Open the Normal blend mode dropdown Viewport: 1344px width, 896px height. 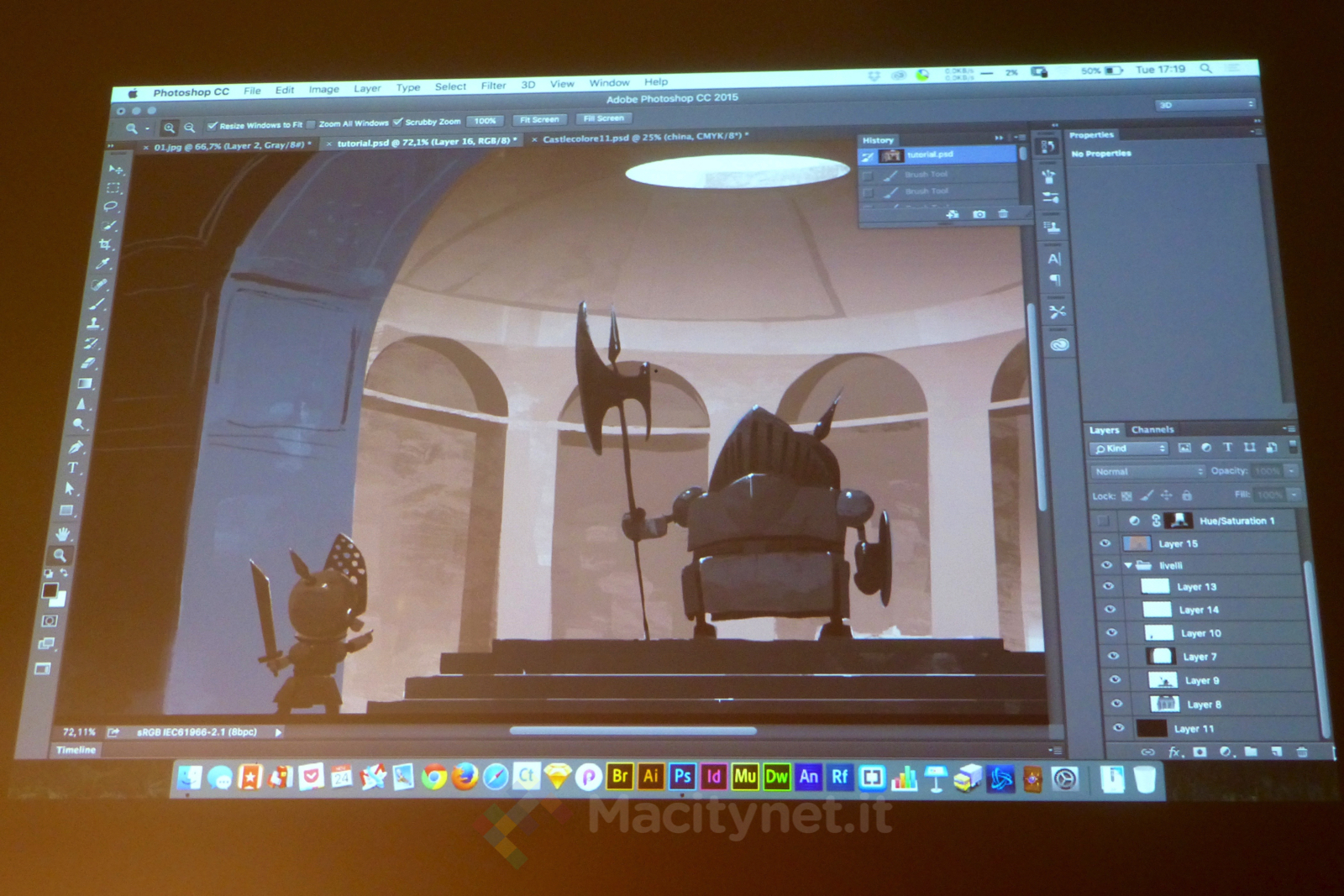tap(1148, 472)
